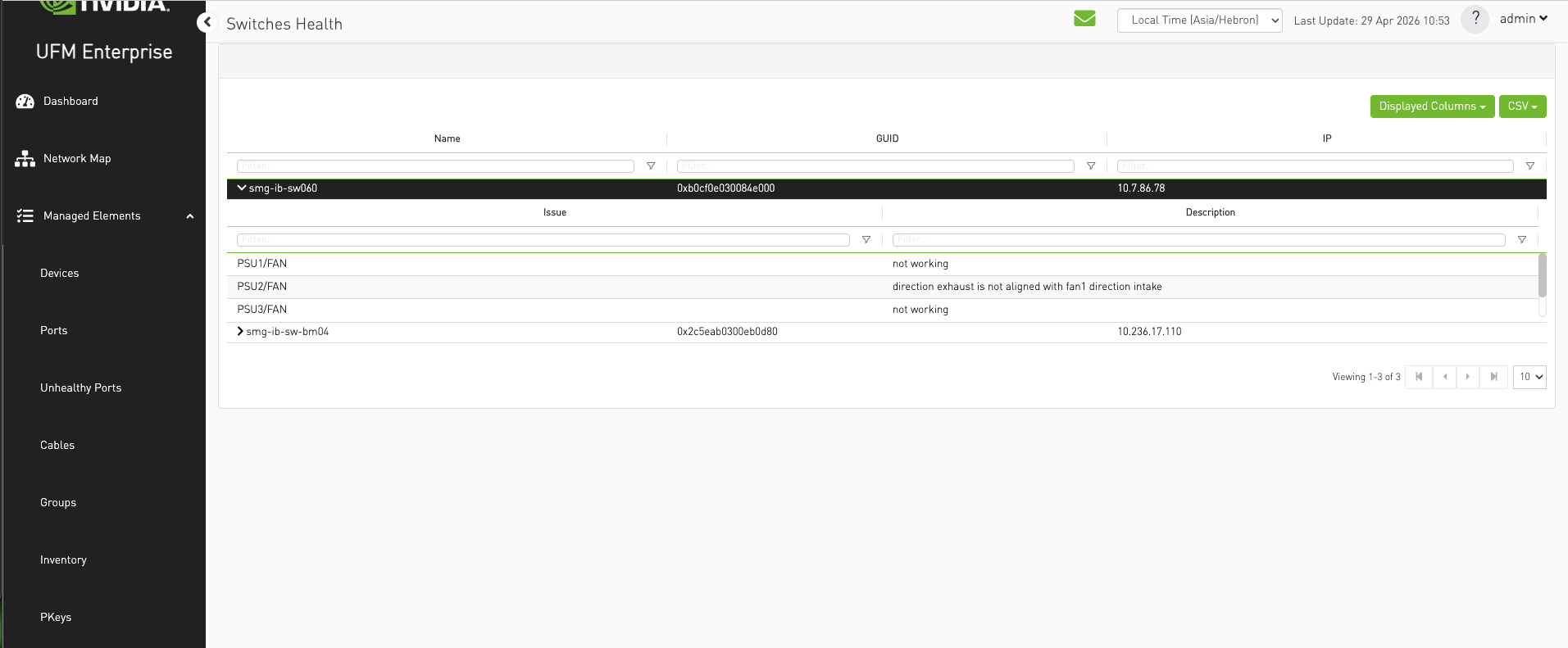Click the Name filter input field
The image size is (1568, 648).
435,166
